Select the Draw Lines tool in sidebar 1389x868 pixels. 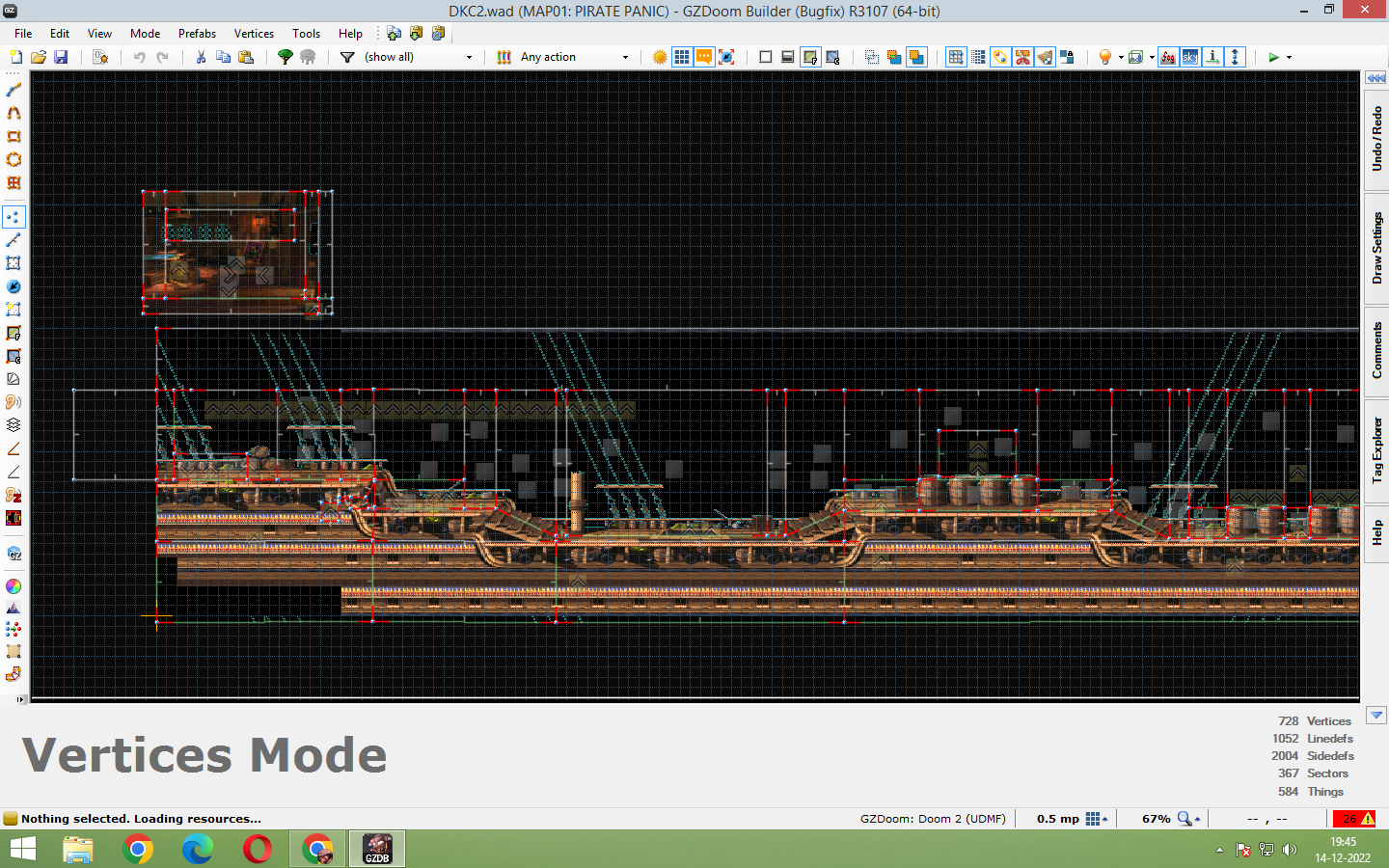(14, 90)
